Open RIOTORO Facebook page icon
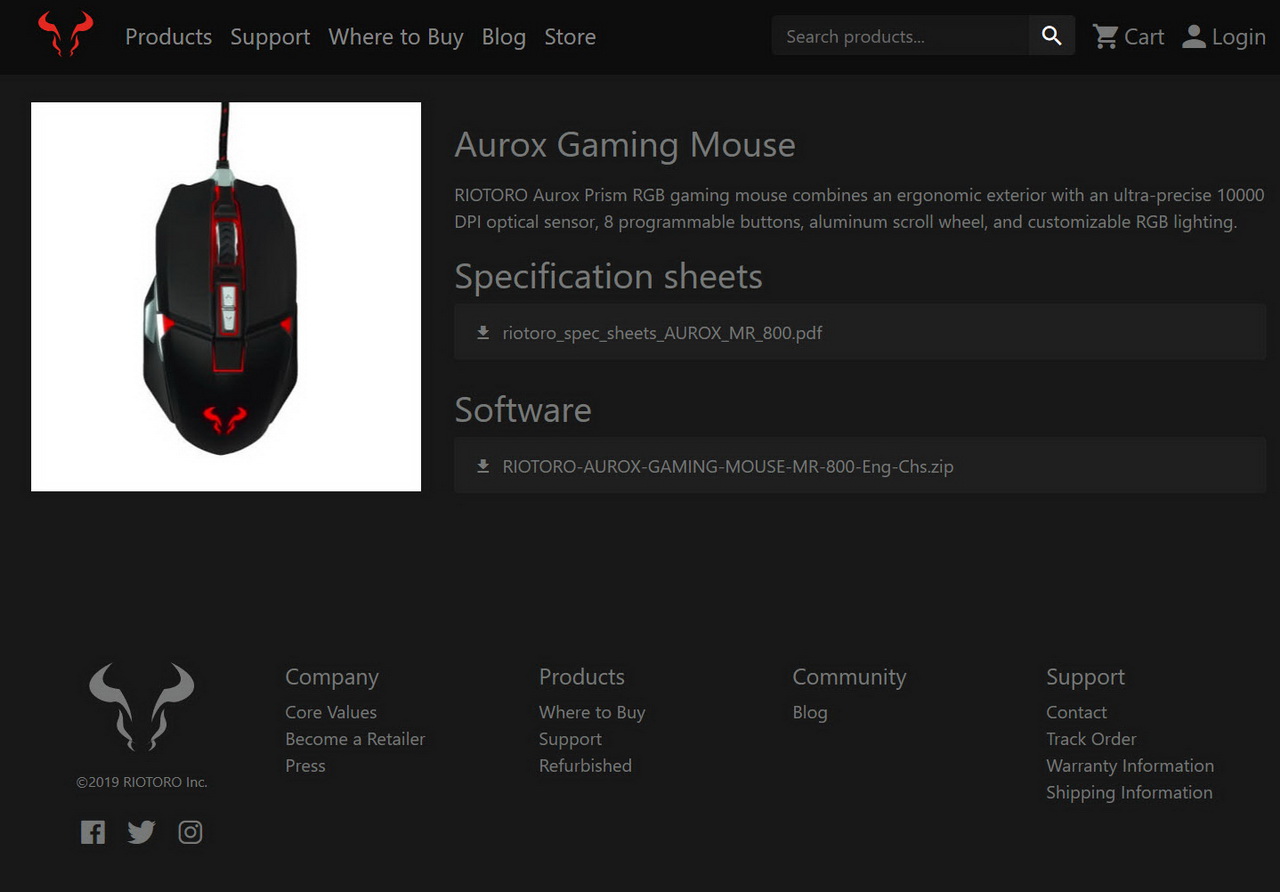This screenshot has height=892, width=1280. pyautogui.click(x=93, y=832)
